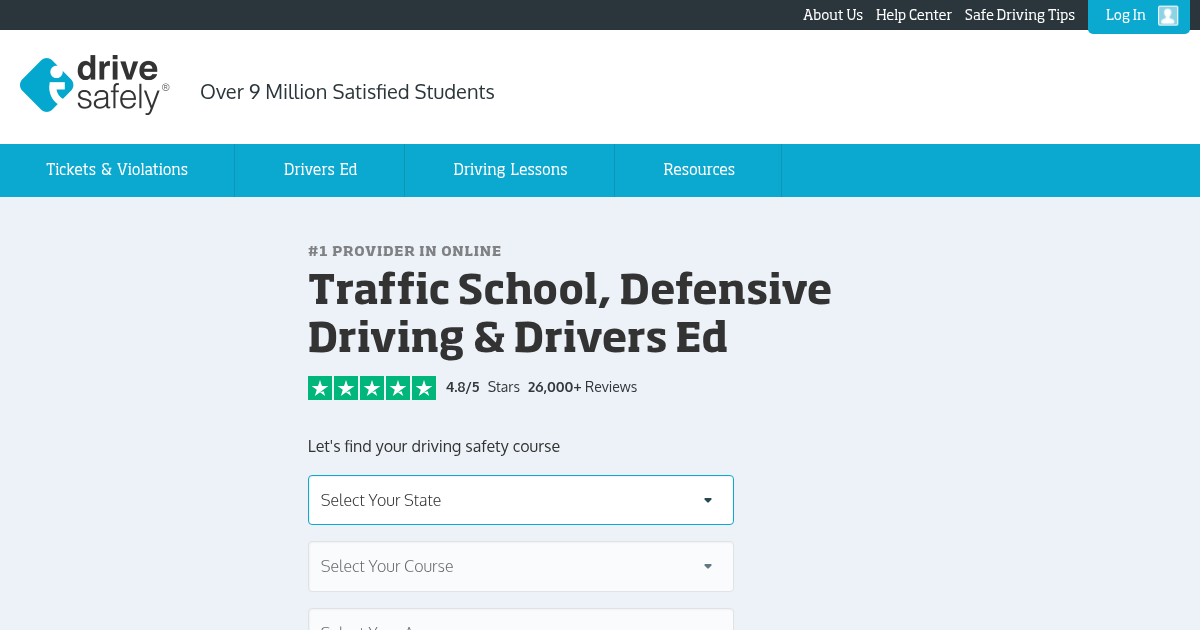This screenshot has width=1200, height=630.
Task: Click the 26,000+ Reviews text
Action: [582, 387]
